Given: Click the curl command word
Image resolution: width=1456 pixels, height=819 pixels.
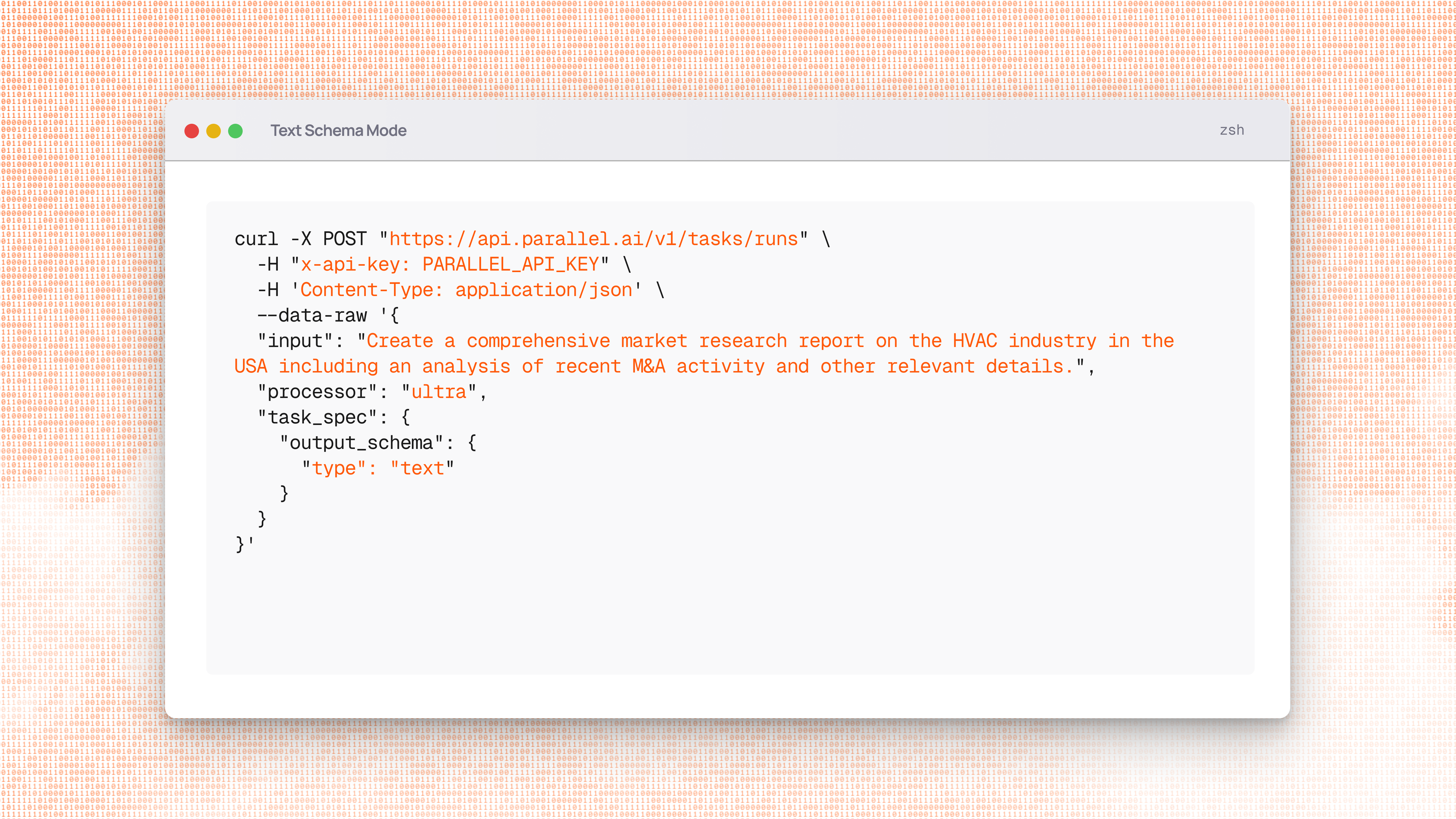Looking at the screenshot, I should [256, 239].
